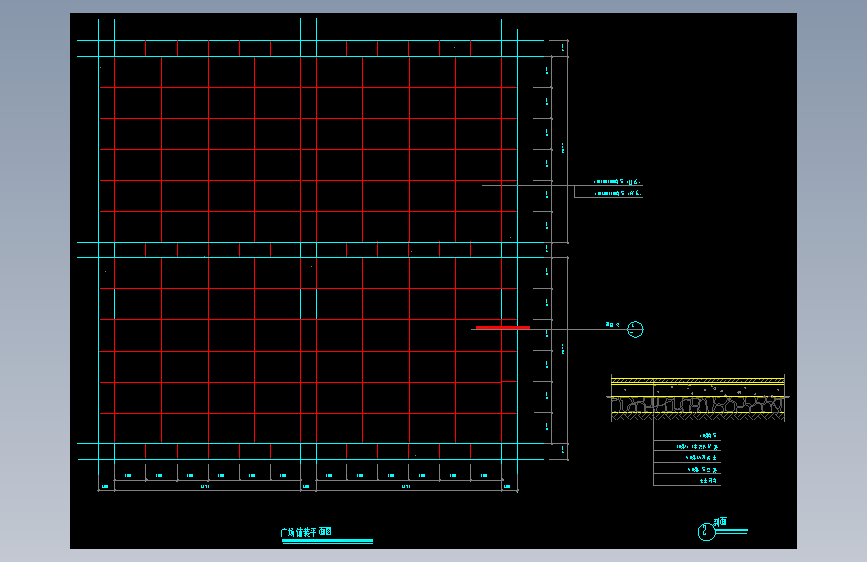Select the thick red section cut mark
Screen dimensions: 867x562
pos(503,327)
